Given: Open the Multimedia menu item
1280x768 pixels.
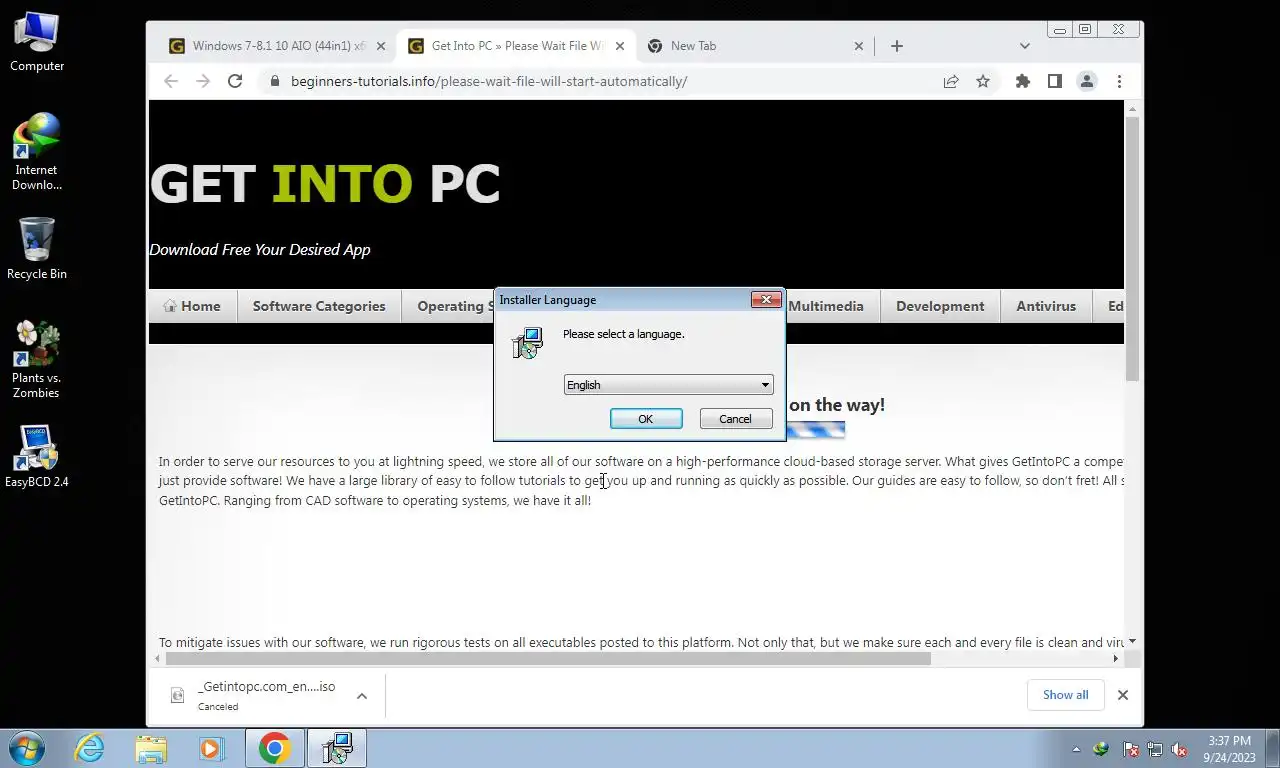Looking at the screenshot, I should tap(825, 306).
